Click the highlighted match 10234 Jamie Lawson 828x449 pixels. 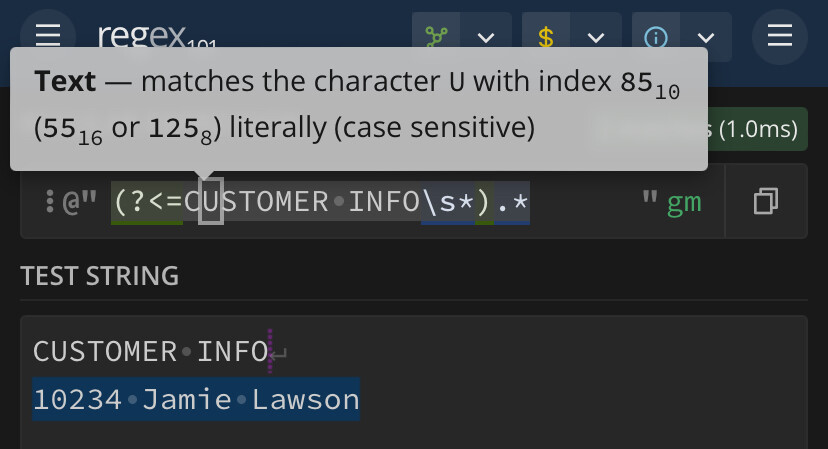tap(196, 399)
